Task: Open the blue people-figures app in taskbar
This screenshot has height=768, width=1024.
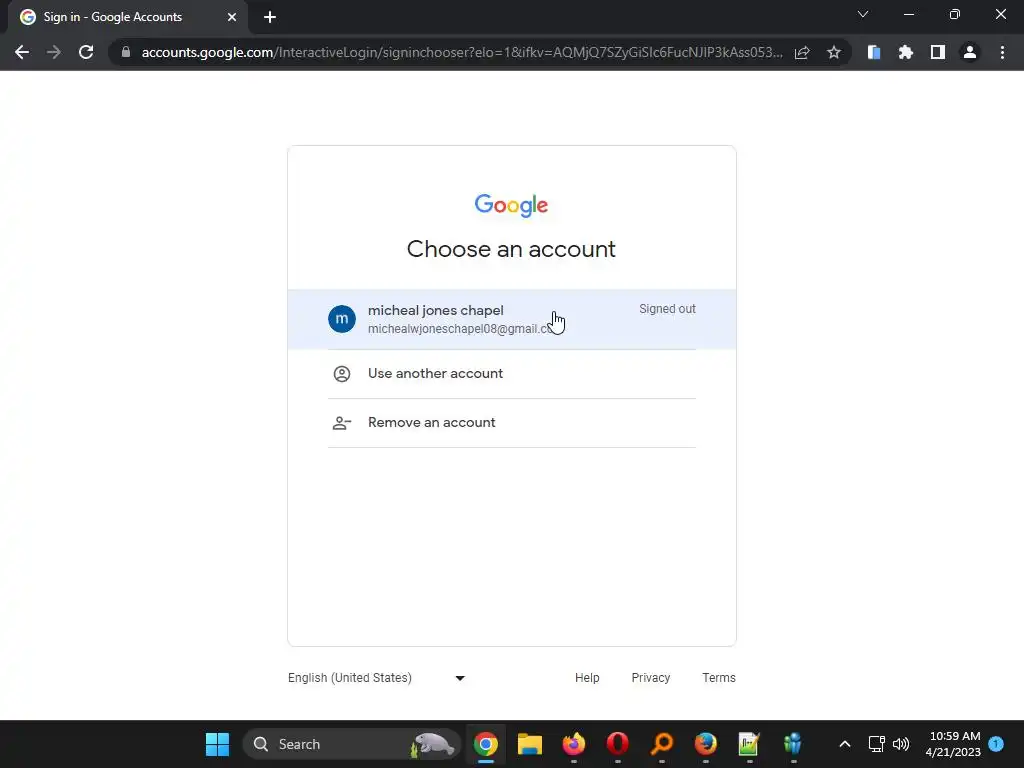Action: pyautogui.click(x=793, y=744)
